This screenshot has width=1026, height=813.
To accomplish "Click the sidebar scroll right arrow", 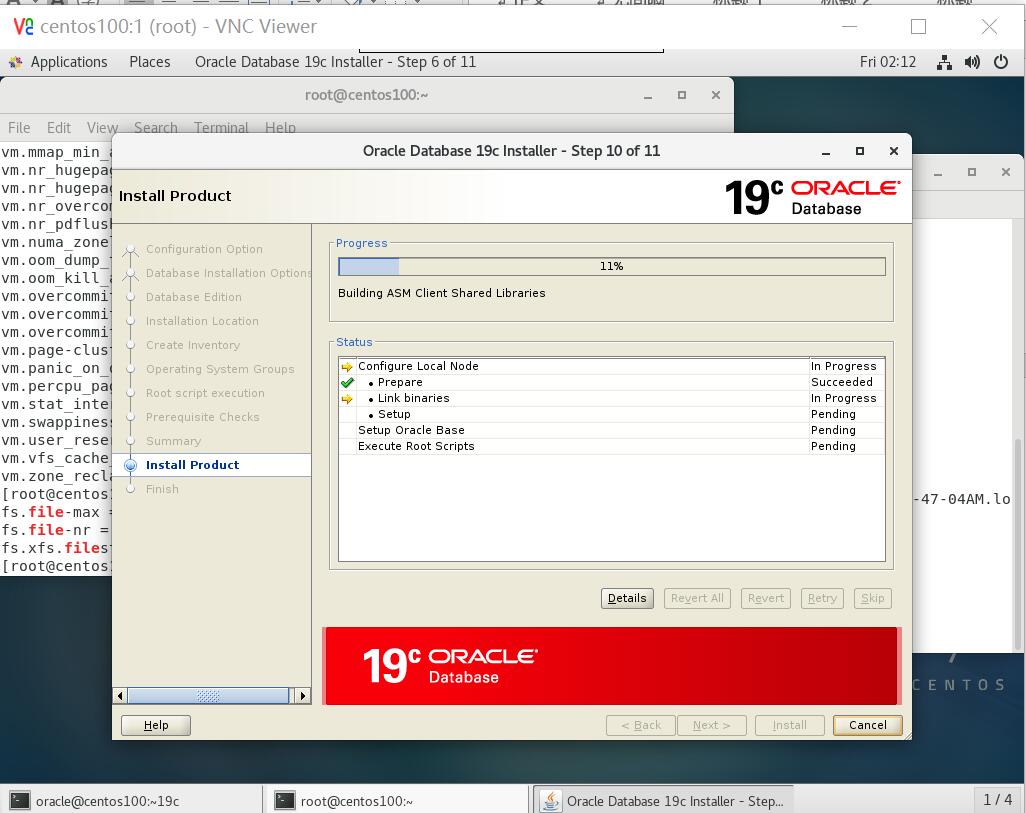I will click(x=302, y=695).
